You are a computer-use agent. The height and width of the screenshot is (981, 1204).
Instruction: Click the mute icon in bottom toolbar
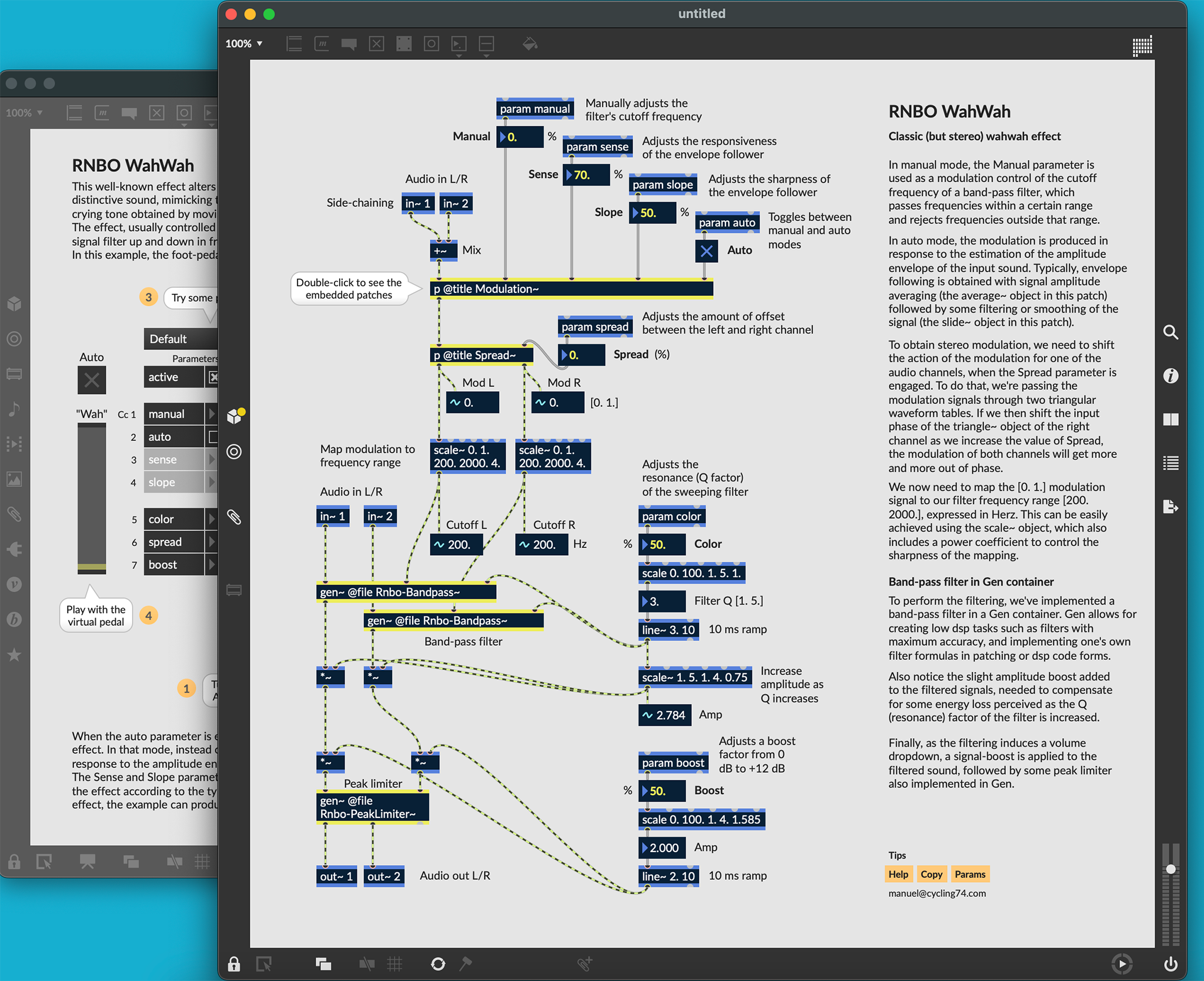click(367, 964)
